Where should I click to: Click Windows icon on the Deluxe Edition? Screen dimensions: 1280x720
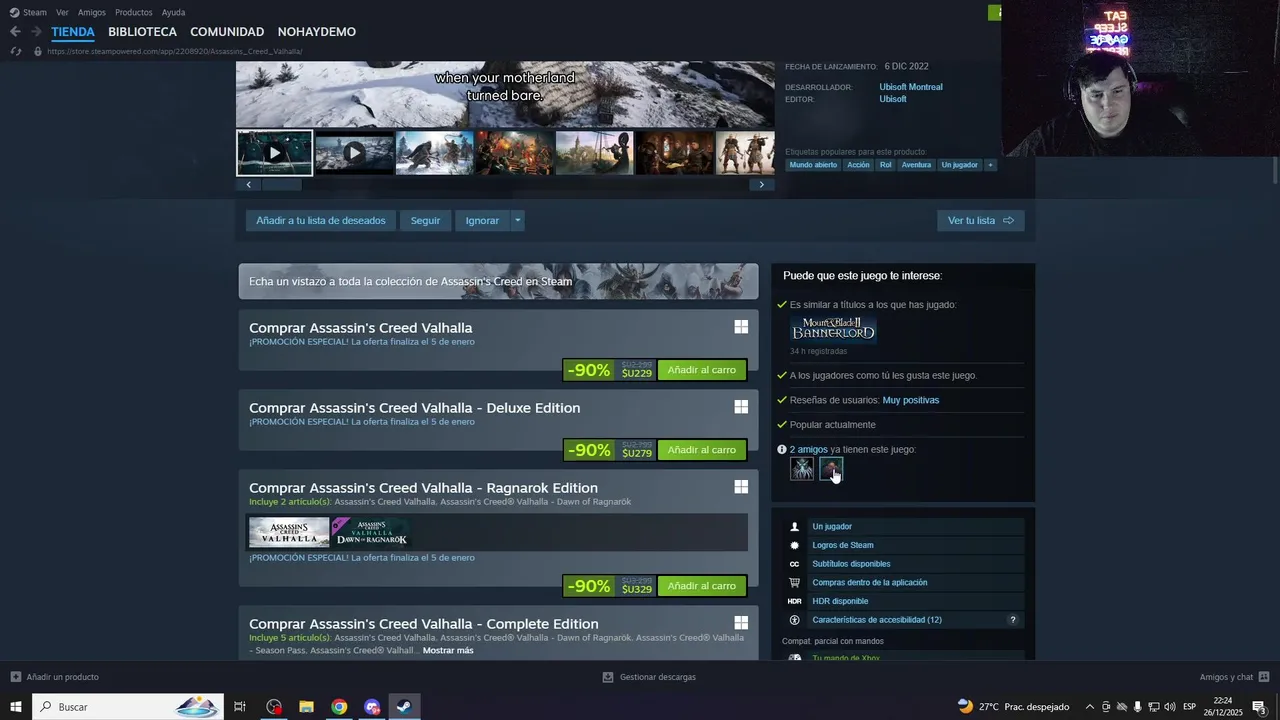741,407
